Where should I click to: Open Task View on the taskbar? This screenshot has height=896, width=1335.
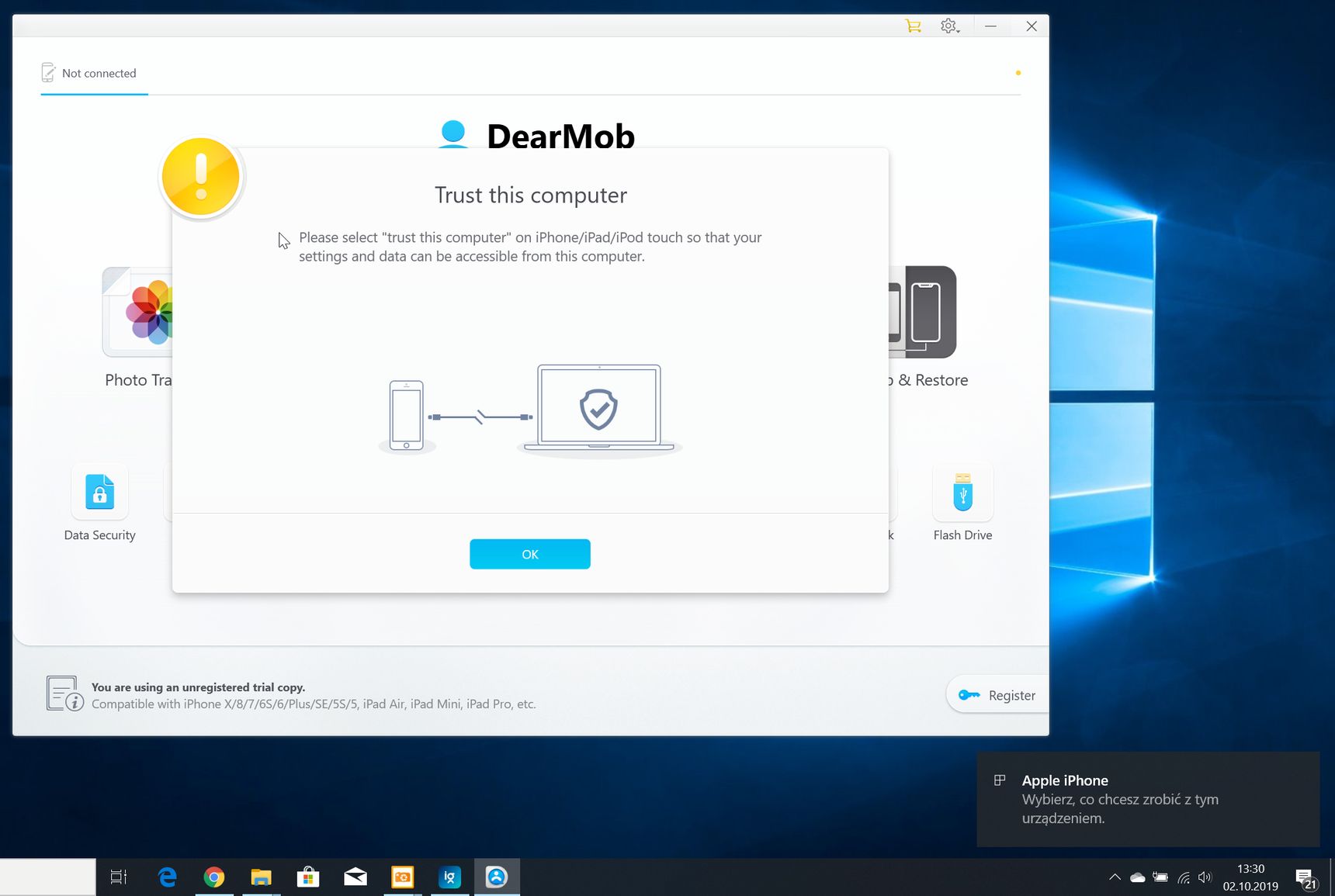(x=119, y=877)
